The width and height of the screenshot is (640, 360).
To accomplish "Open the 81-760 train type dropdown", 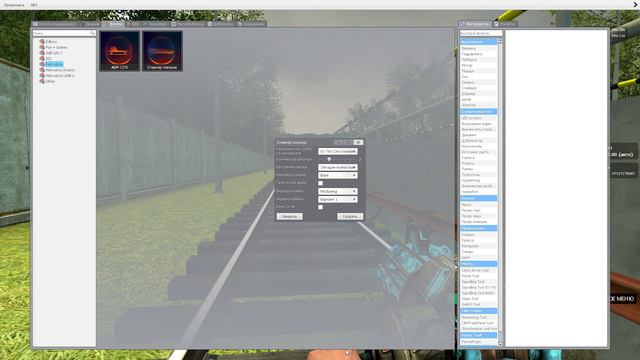I will click(338, 151).
